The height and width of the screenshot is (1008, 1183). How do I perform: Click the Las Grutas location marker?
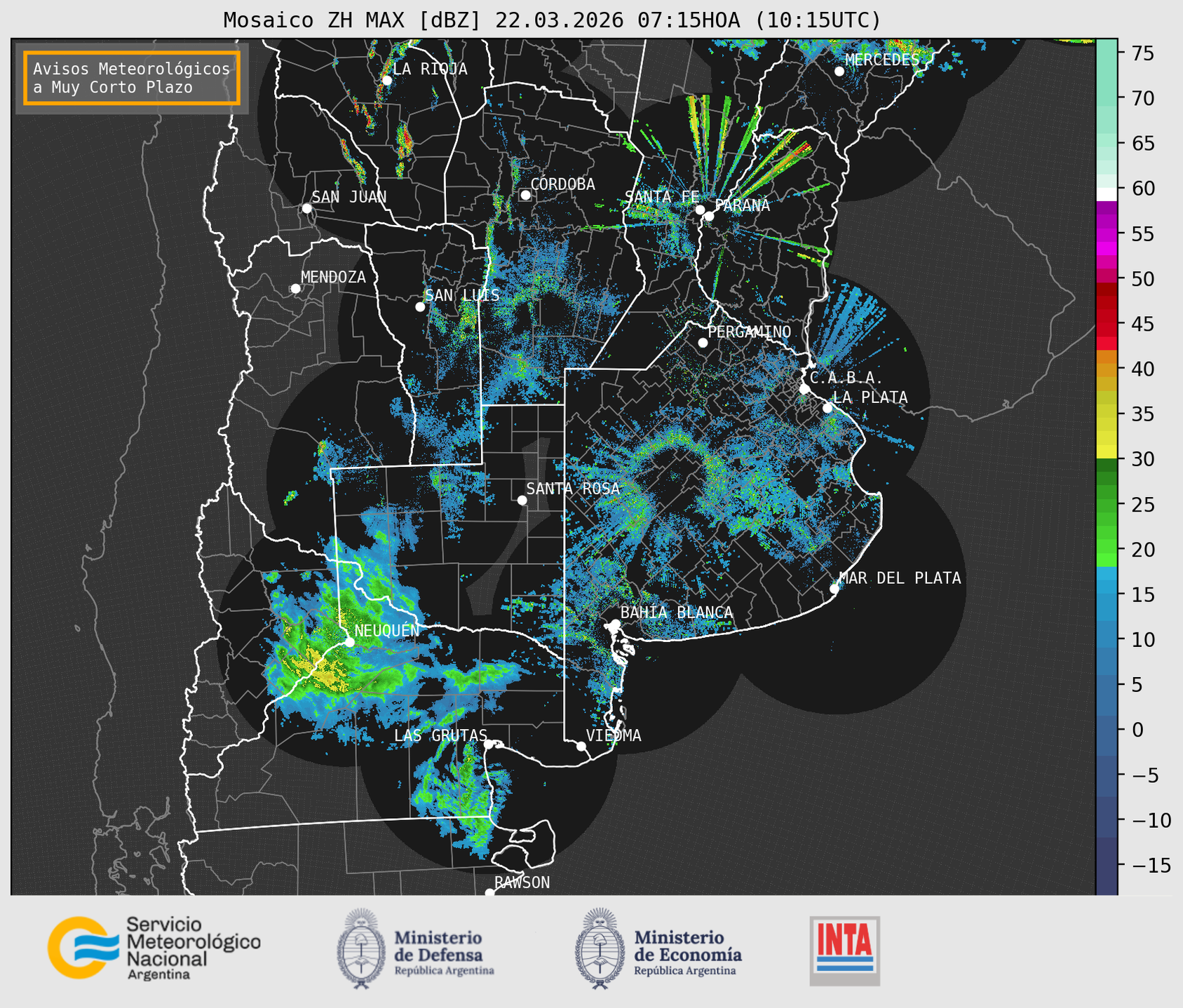(x=489, y=744)
